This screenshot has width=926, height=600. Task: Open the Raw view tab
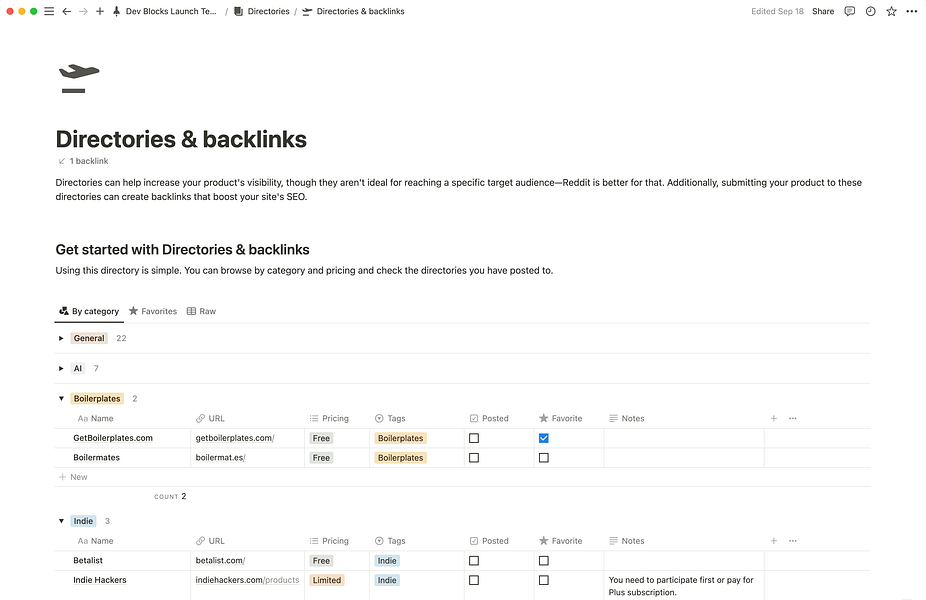click(x=201, y=311)
